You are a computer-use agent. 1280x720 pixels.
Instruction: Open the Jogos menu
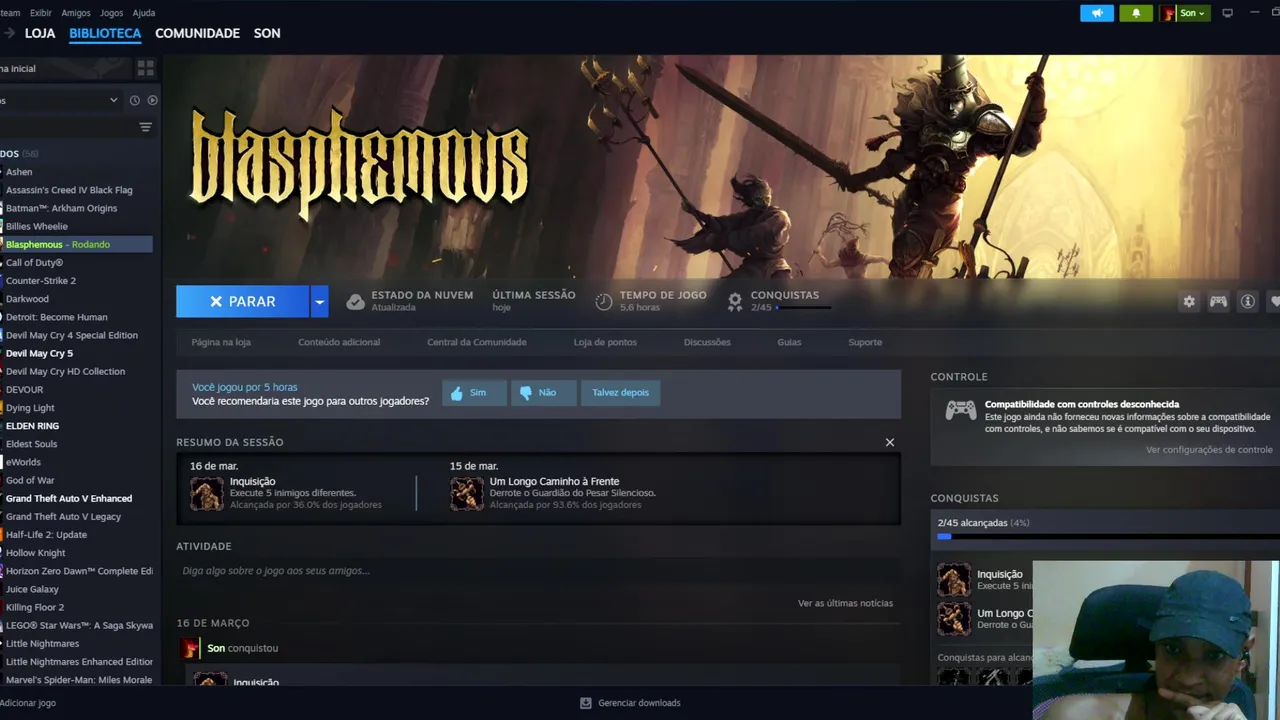(112, 13)
